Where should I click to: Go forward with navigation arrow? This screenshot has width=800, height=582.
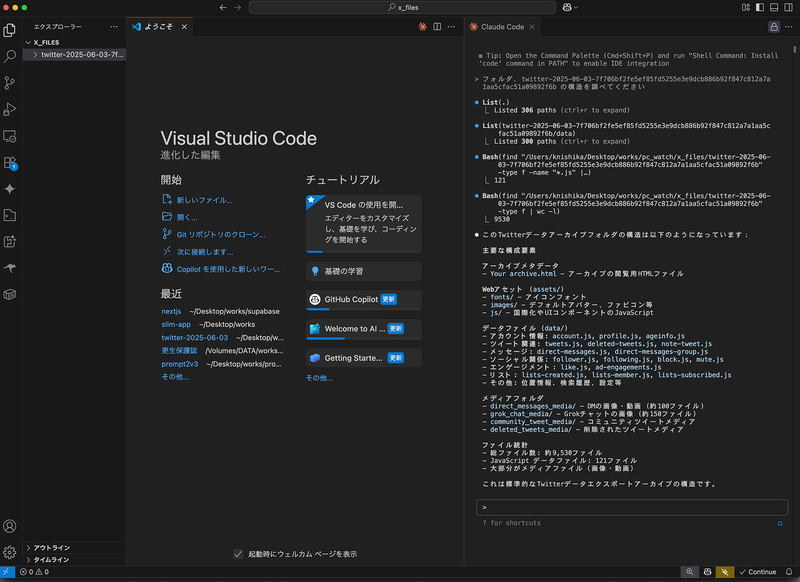(237, 8)
